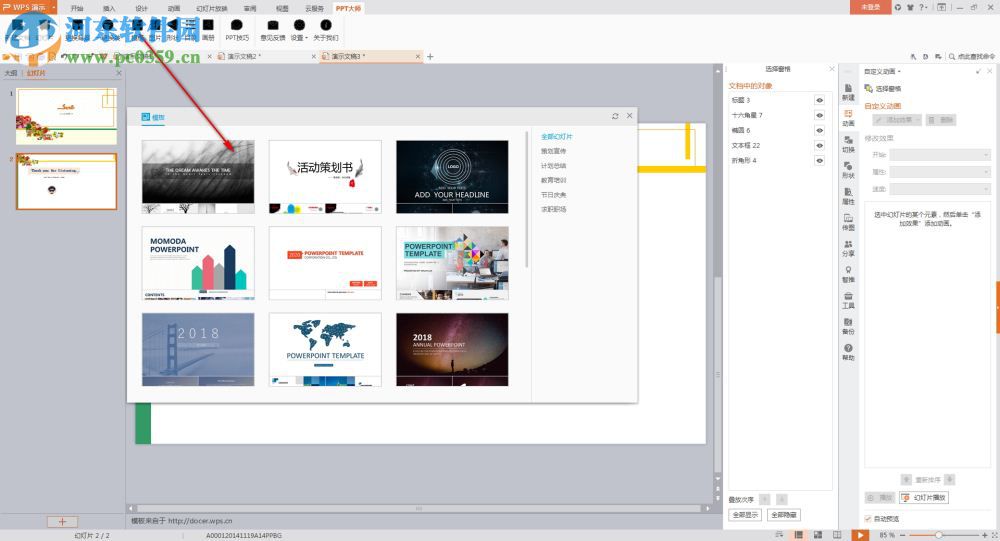This screenshot has width=1000, height=541.
Task: Adjust the zoom slider in status bar
Action: click(939, 535)
